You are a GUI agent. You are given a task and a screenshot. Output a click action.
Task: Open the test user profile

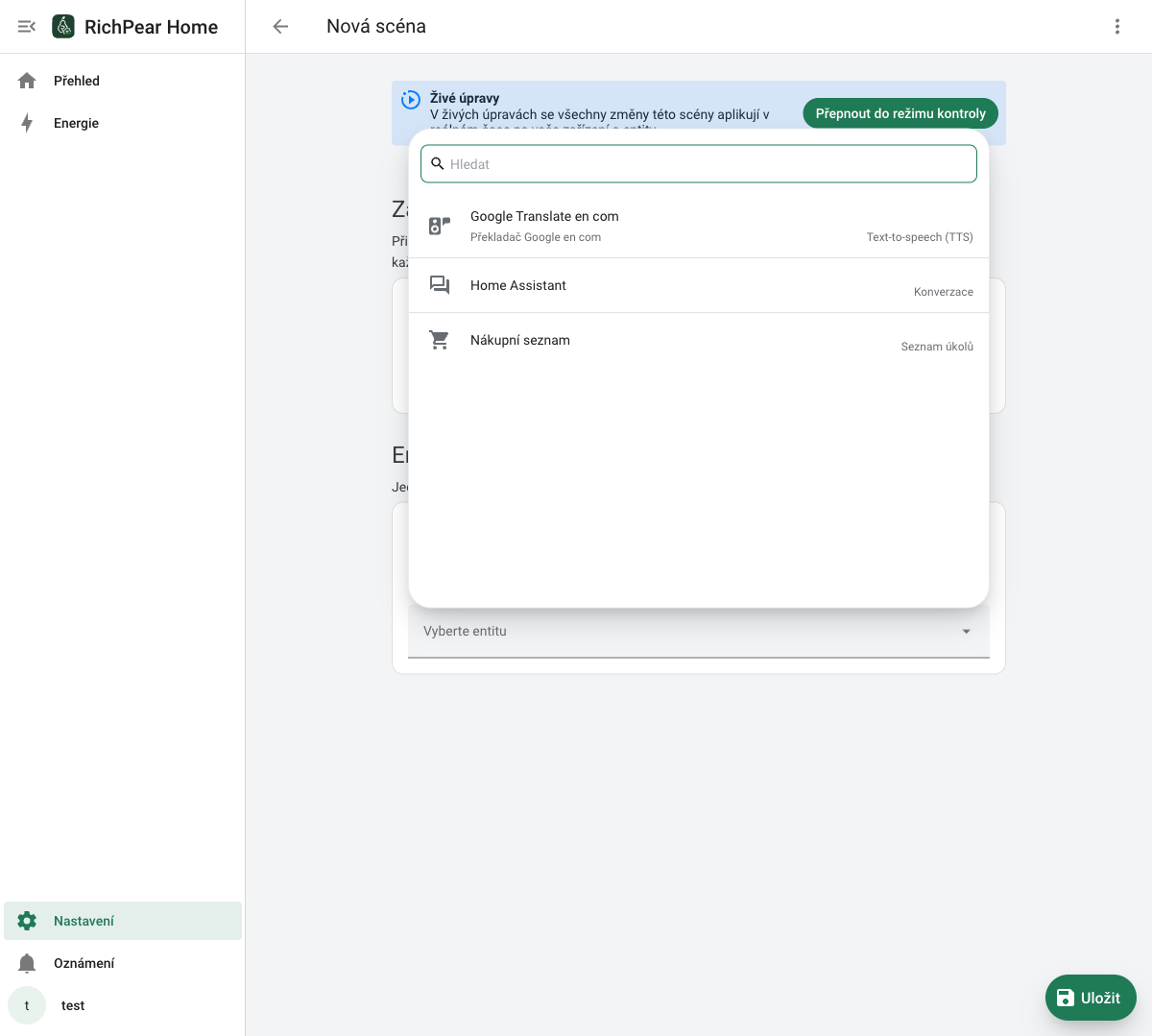point(123,1005)
